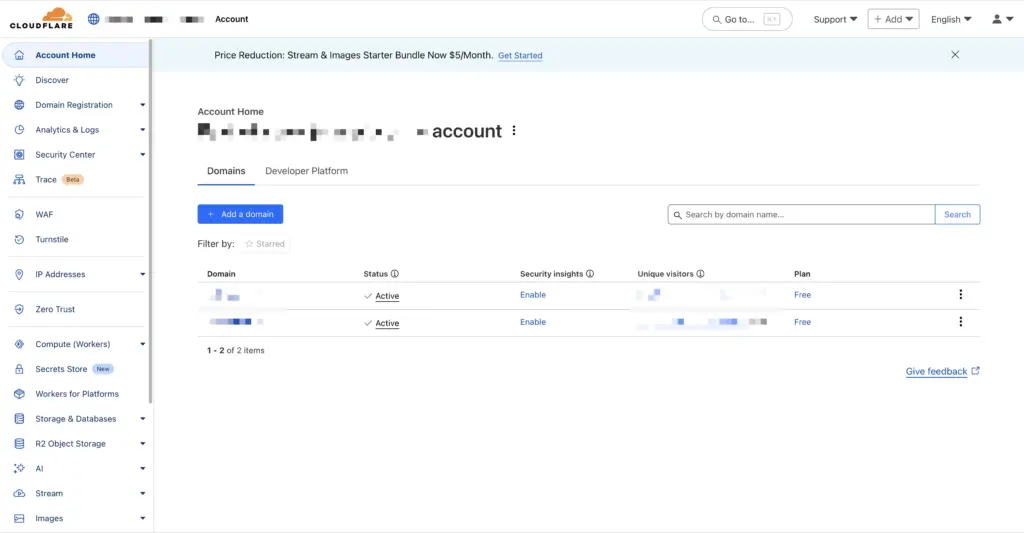Click the Give feedback link
This screenshot has height=533, width=1024.
coord(942,371)
